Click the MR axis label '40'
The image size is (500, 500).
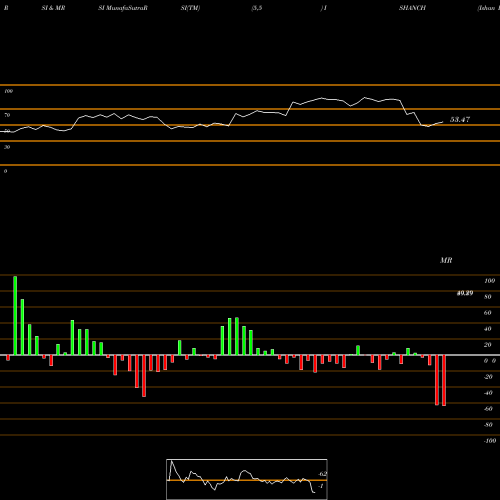(487, 329)
